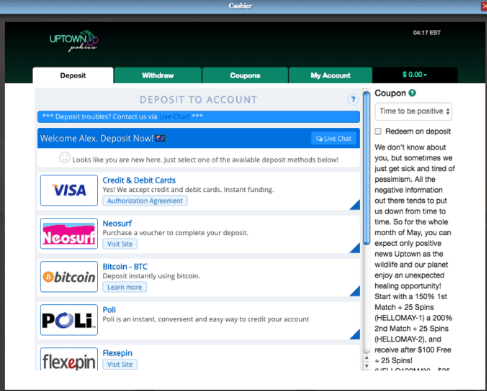Image resolution: width=487 pixels, height=391 pixels.
Task: Expand the Credit & Debit Cards corner arrow
Action: pos(355,205)
